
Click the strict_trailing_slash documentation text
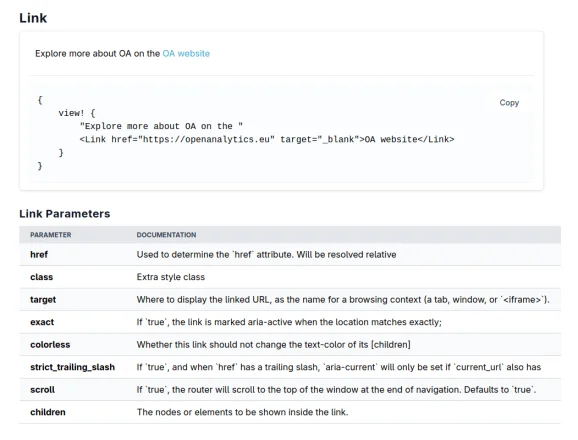click(x=338, y=367)
